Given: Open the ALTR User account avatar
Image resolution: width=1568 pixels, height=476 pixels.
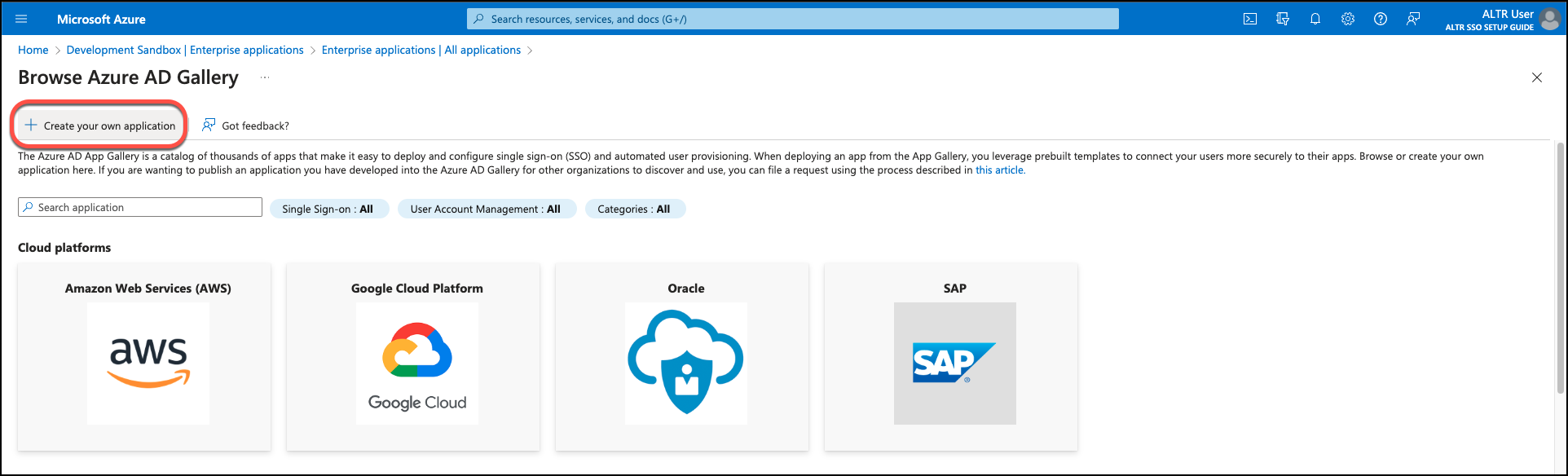Looking at the screenshot, I should (1550, 20).
